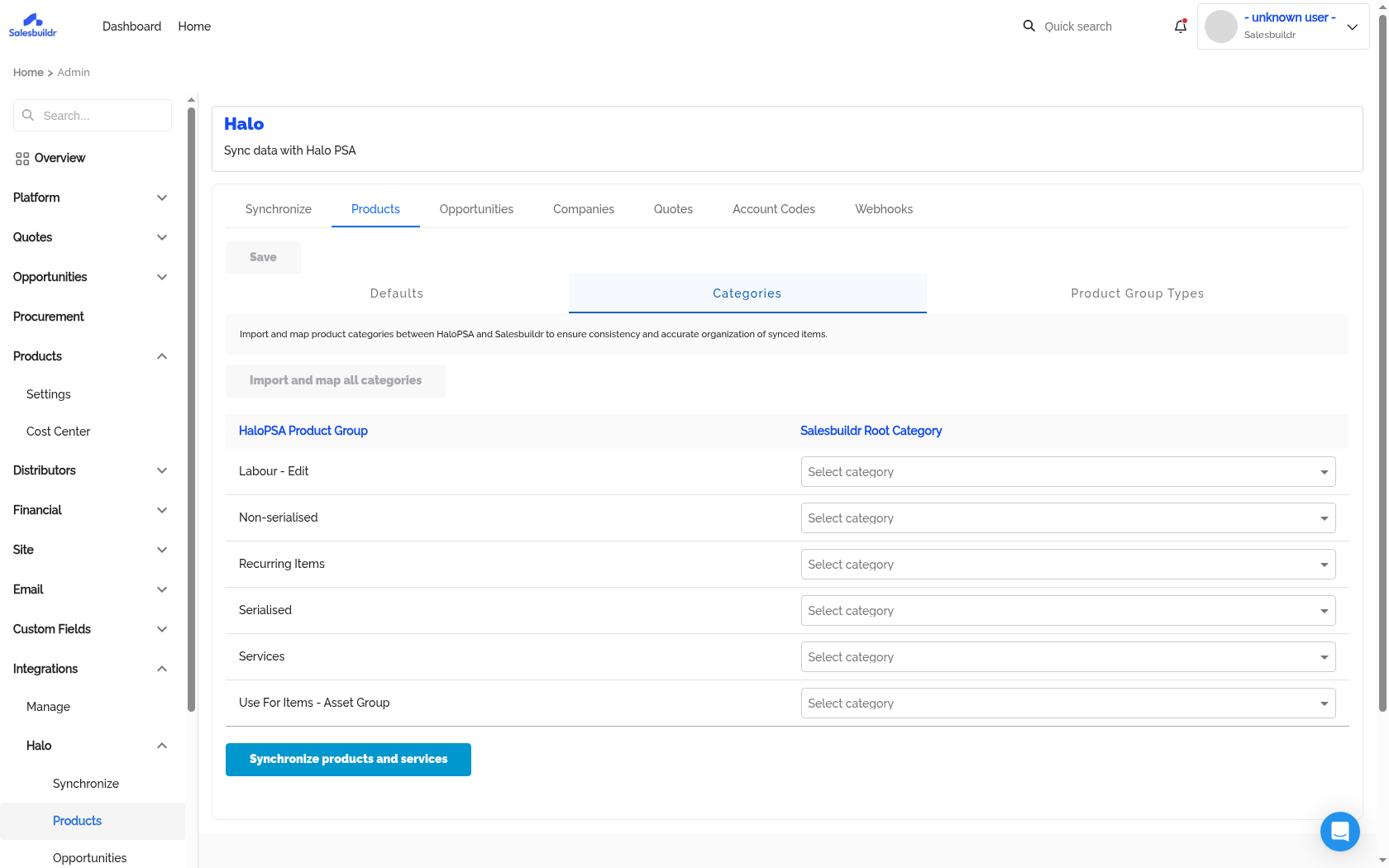Open Manage under Integrations
Viewport: 1389px width, 868px height.
tap(48, 707)
